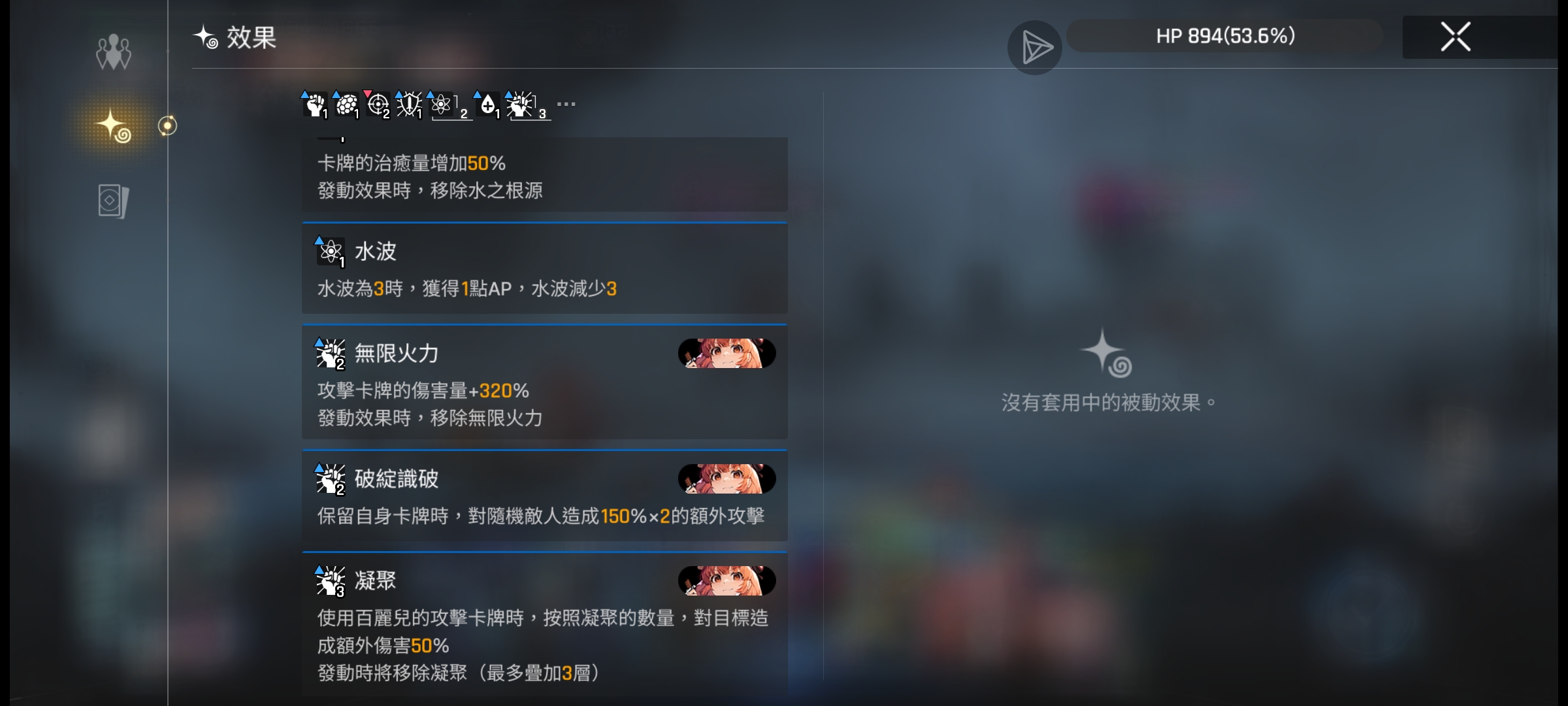
Task: Select the HP 894(53.6%) bar
Action: (x=1225, y=36)
